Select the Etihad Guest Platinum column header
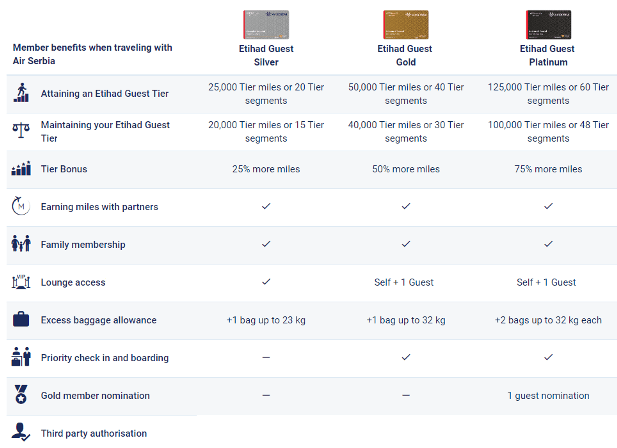 (x=547, y=55)
